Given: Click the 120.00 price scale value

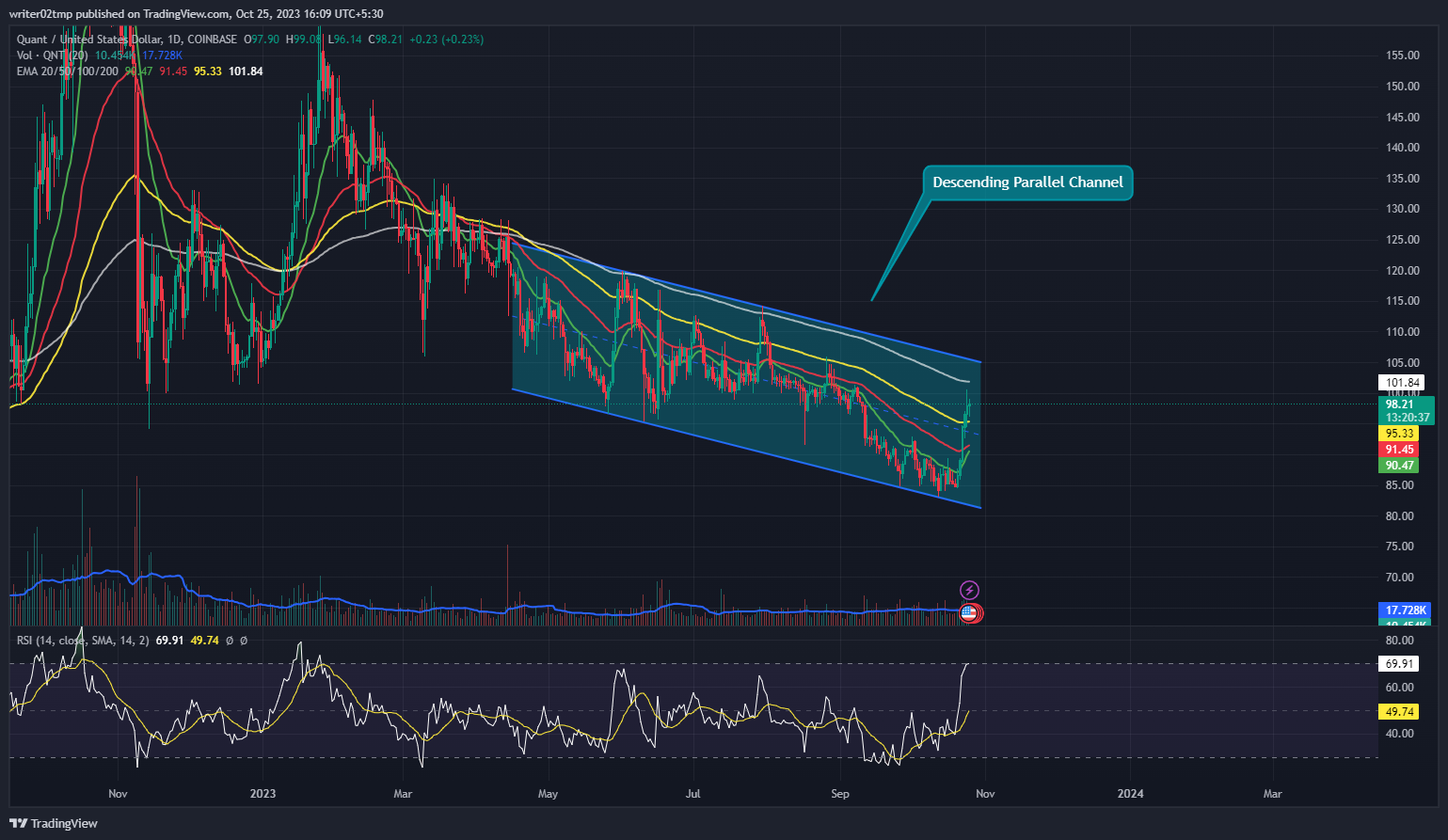Looking at the screenshot, I should tap(1403, 271).
